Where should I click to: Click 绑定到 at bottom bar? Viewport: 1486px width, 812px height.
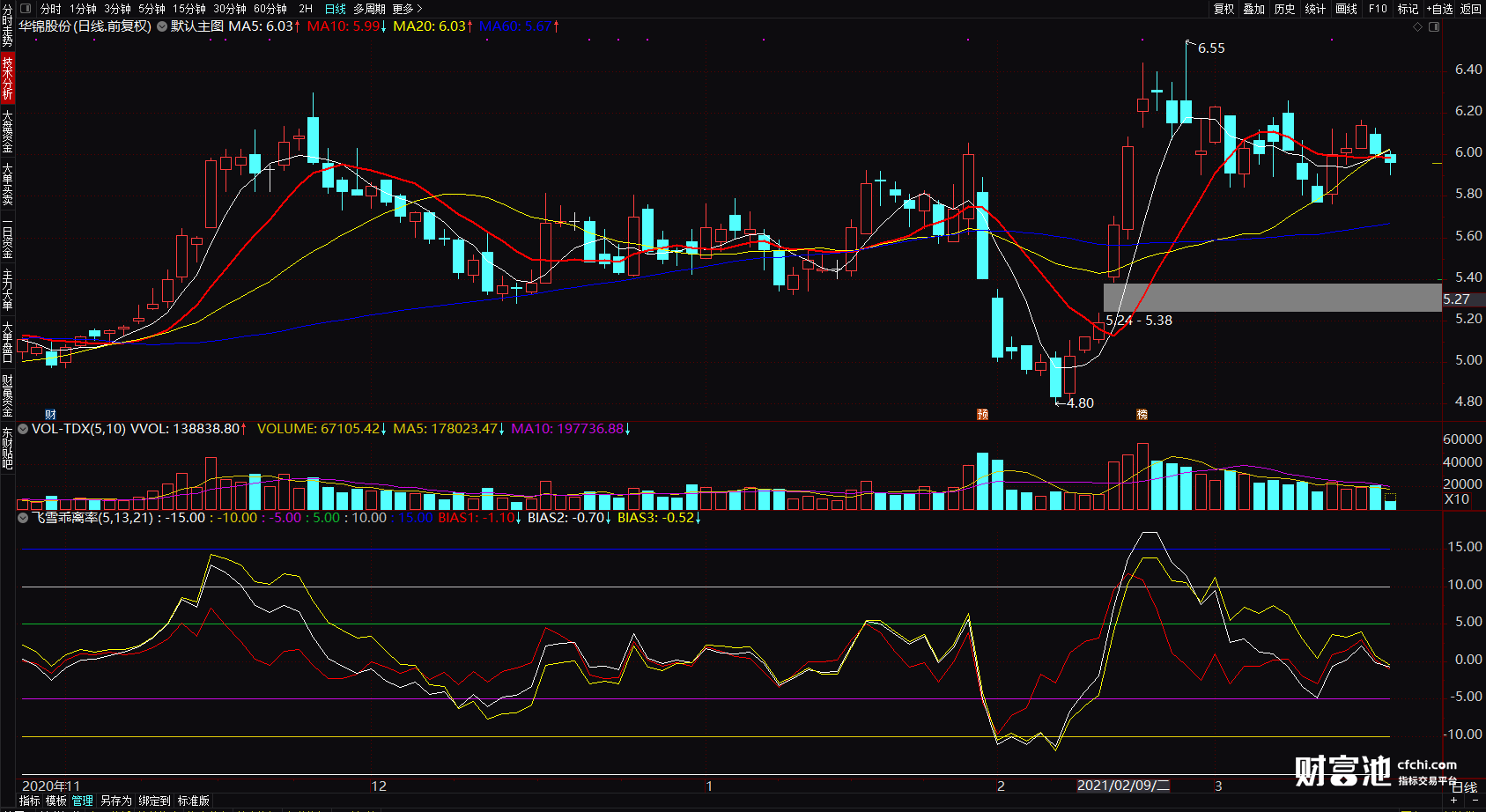point(154,801)
